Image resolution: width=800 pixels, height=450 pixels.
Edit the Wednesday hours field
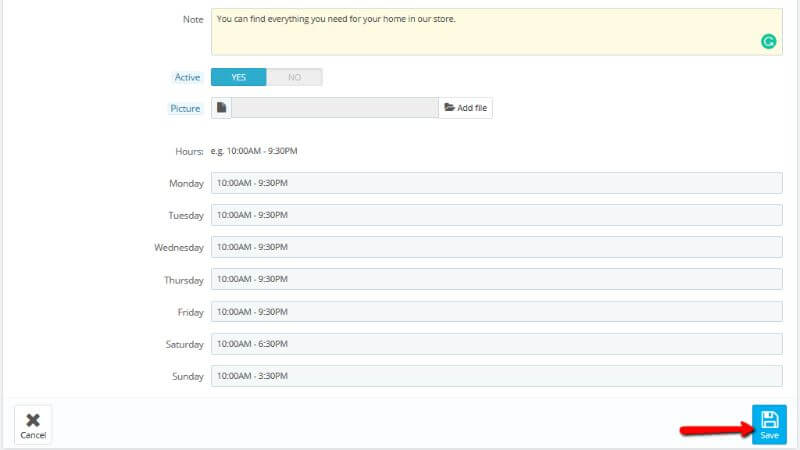496,247
